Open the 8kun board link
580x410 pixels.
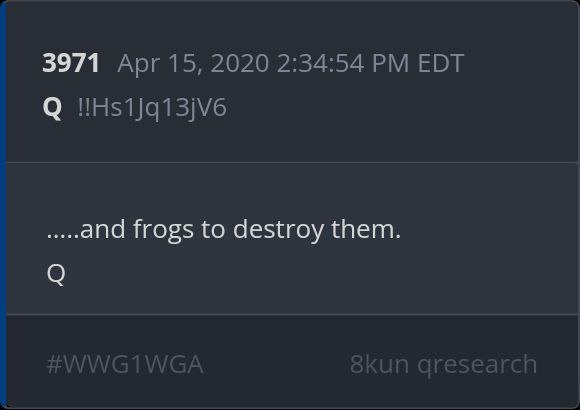pos(379,364)
